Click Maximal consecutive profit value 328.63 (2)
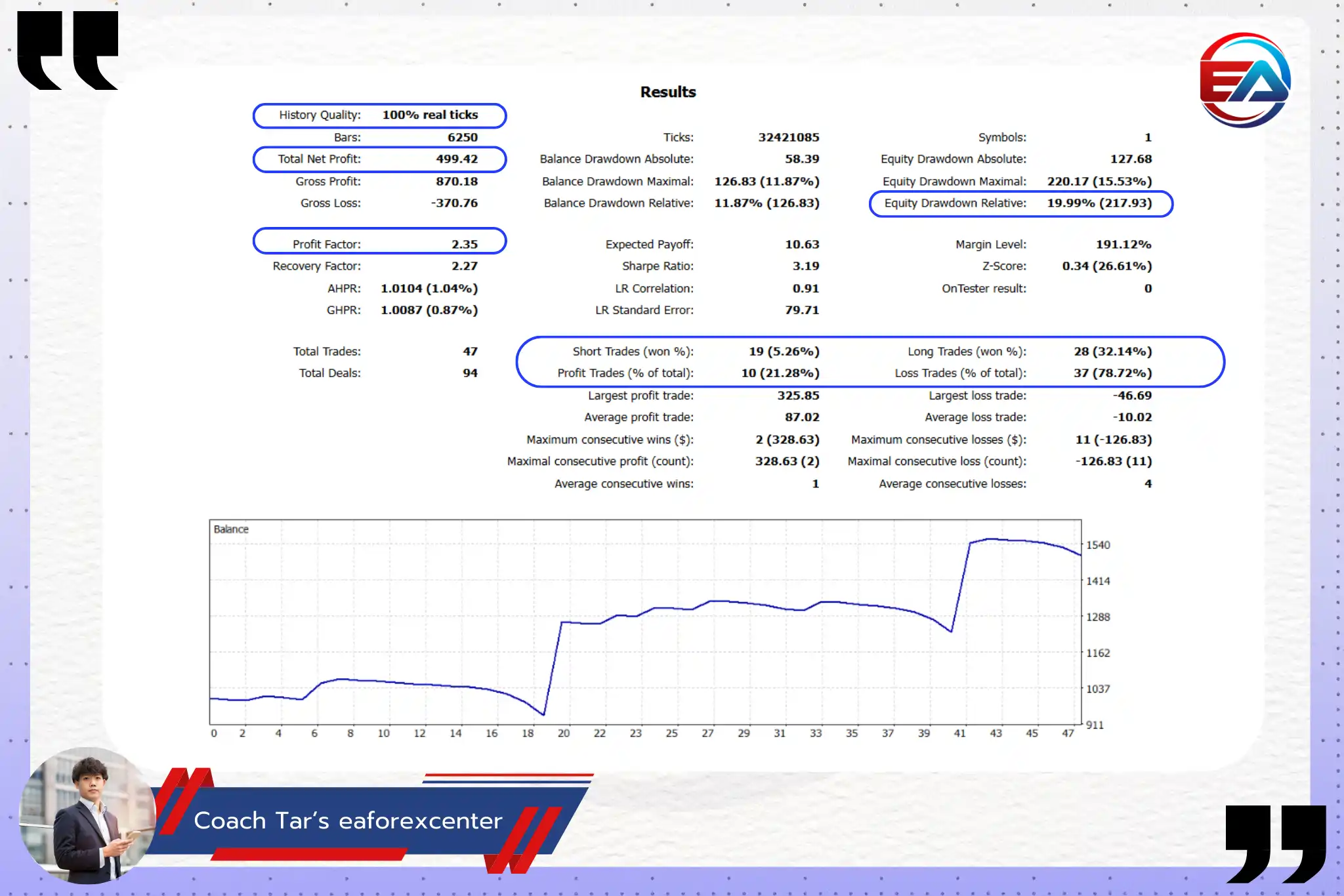The height and width of the screenshot is (896, 1344). point(787,461)
